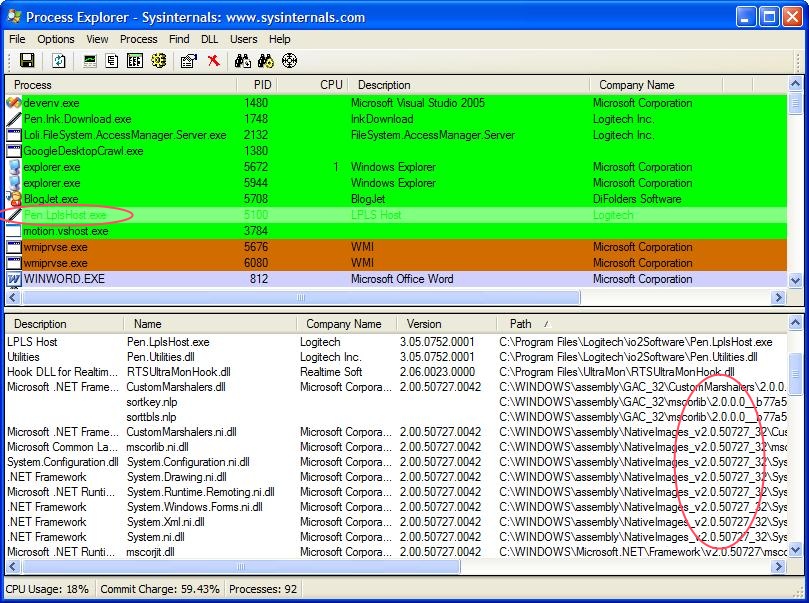This screenshot has width=809, height=603.
Task: Open the Users menu
Action: coord(244,39)
